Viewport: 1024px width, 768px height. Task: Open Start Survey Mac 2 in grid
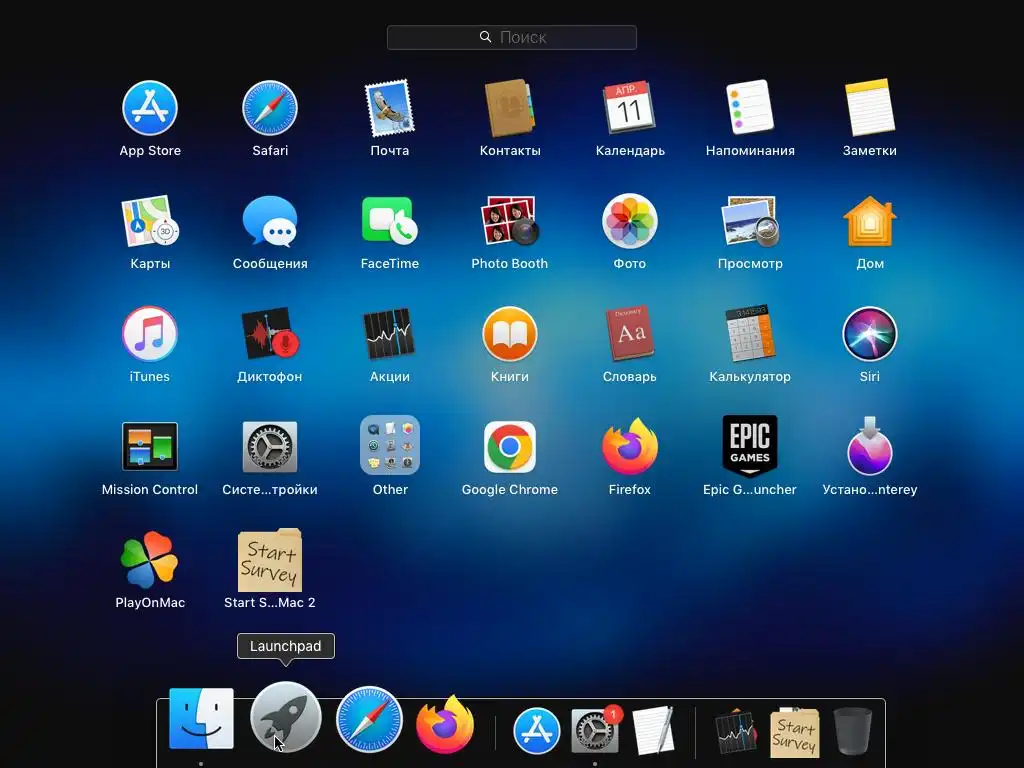click(x=270, y=560)
